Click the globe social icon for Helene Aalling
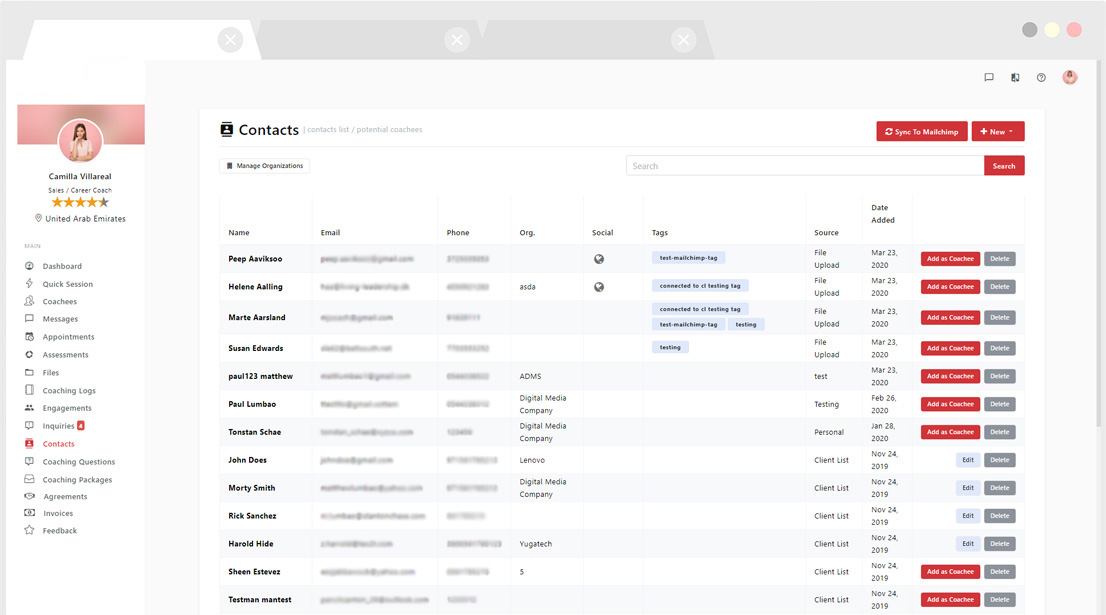The width and height of the screenshot is (1106, 615). pos(599,287)
